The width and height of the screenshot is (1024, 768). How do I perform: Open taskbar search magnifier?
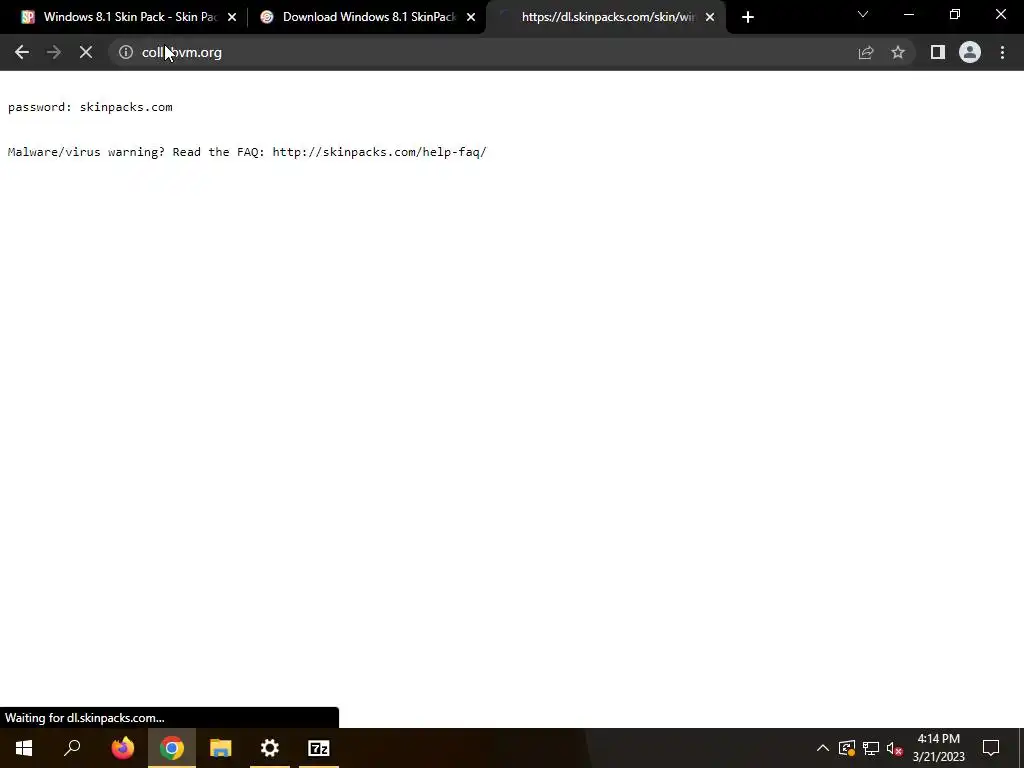[72, 748]
